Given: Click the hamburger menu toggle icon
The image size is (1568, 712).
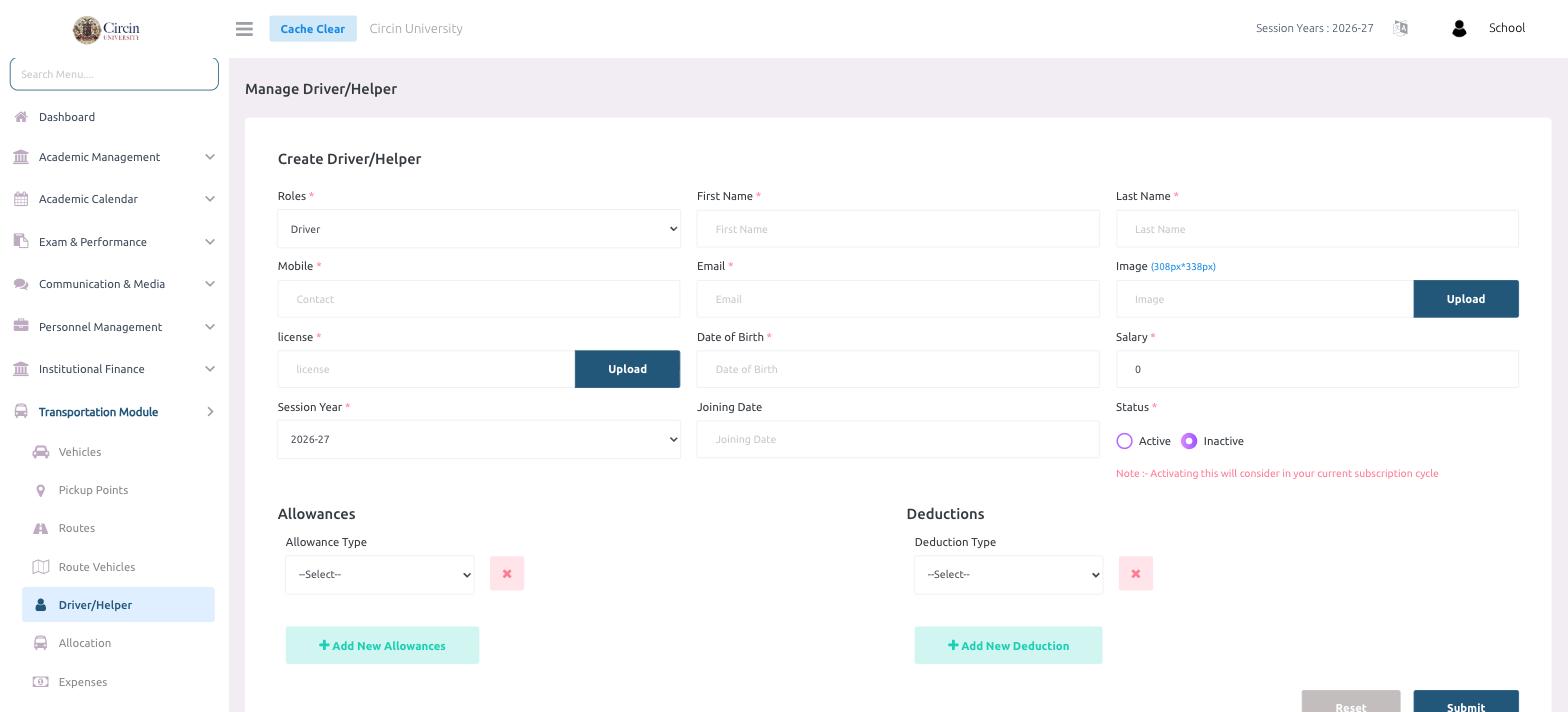Looking at the screenshot, I should tap(244, 29).
